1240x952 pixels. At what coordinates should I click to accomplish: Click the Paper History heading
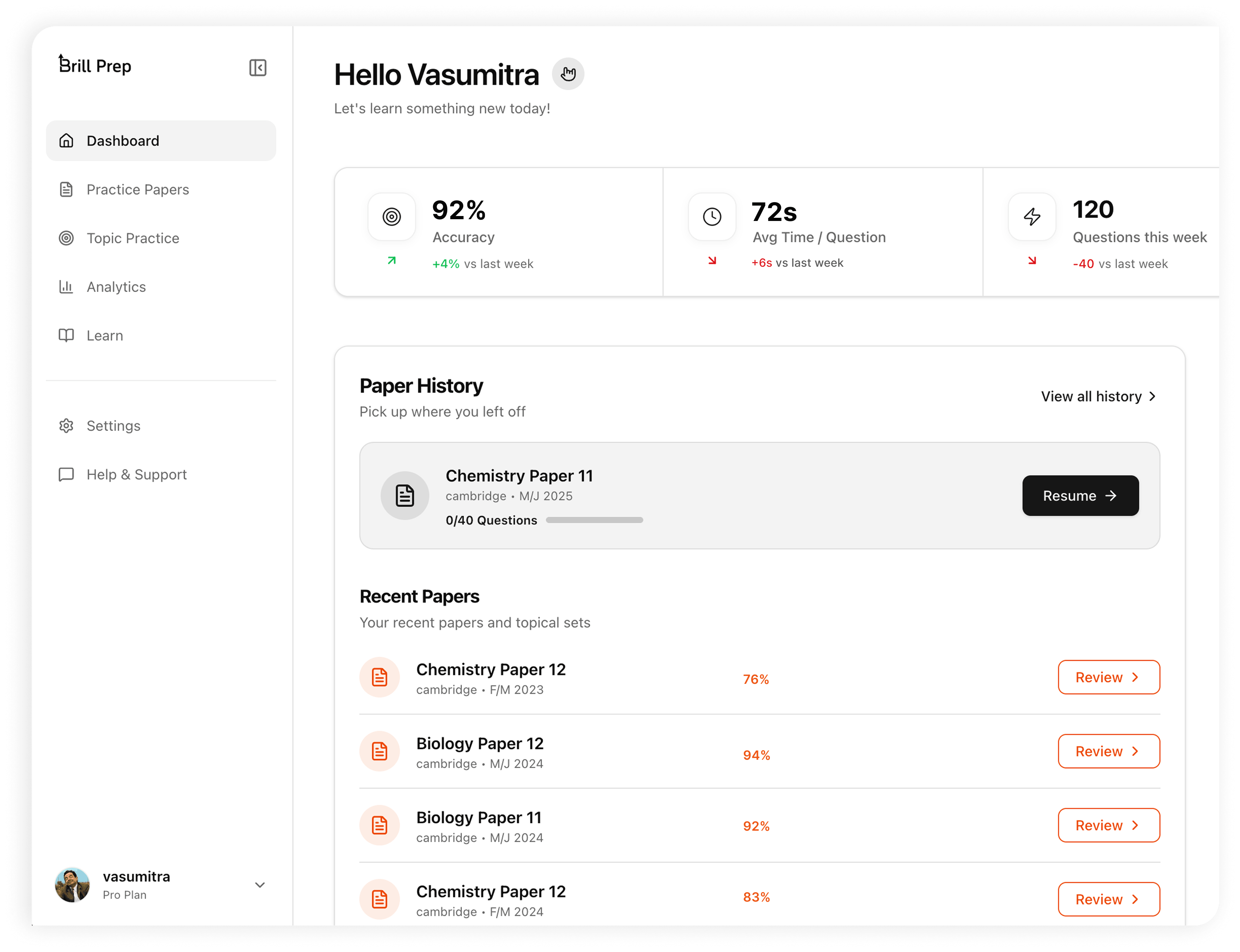tap(421, 386)
